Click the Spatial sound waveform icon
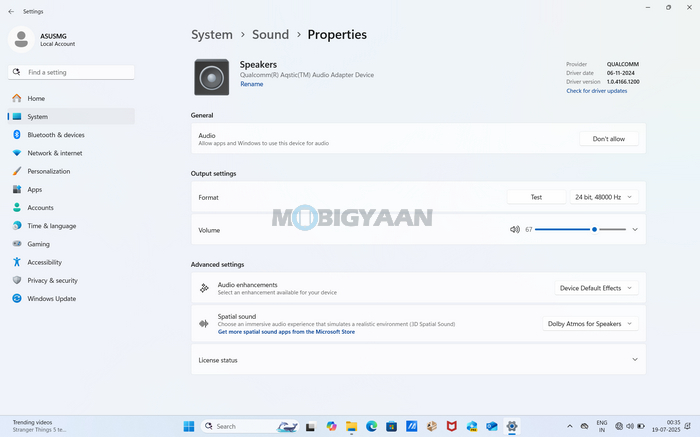This screenshot has width=700, height=437. pyautogui.click(x=204, y=324)
